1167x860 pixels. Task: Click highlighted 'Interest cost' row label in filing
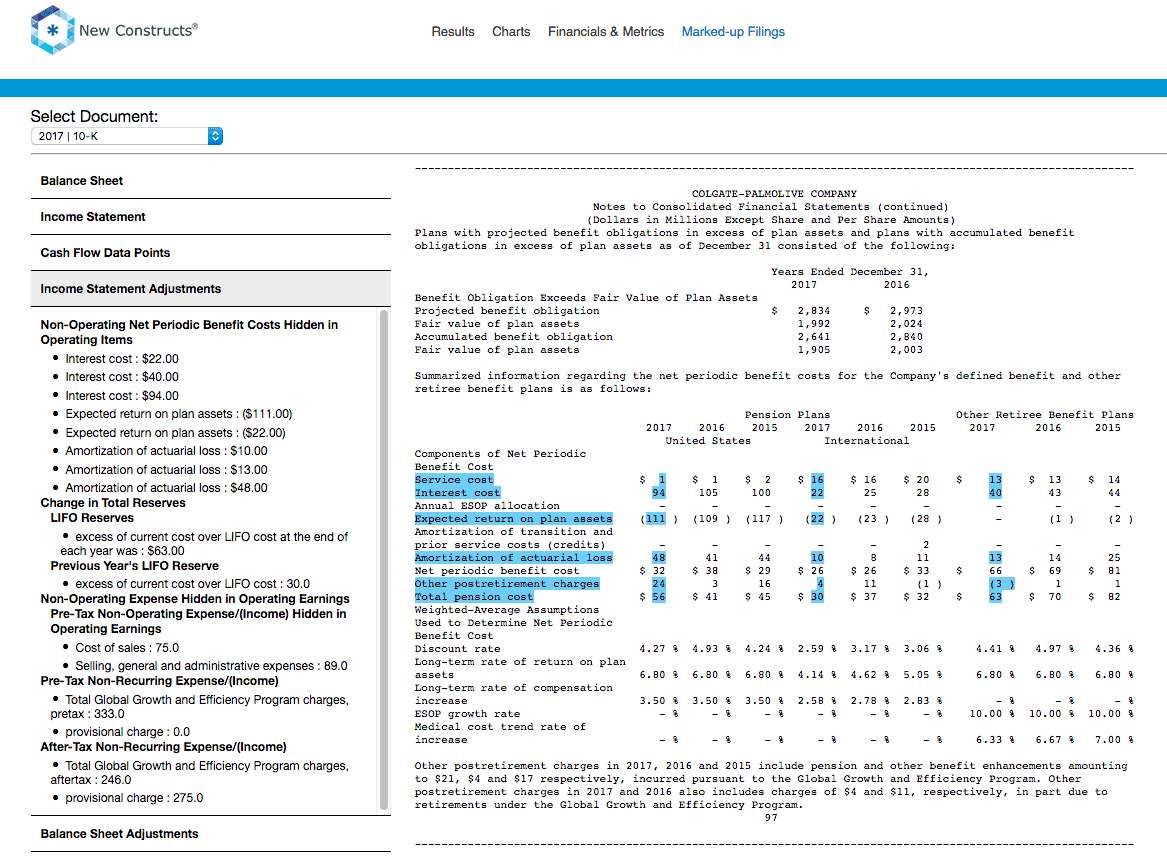coord(457,492)
